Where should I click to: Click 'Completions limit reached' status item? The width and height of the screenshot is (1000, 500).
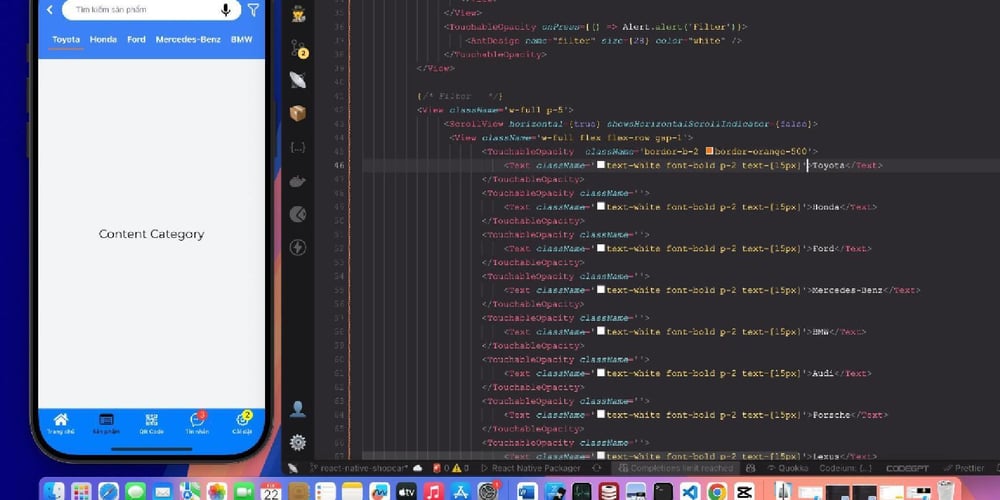pos(675,468)
